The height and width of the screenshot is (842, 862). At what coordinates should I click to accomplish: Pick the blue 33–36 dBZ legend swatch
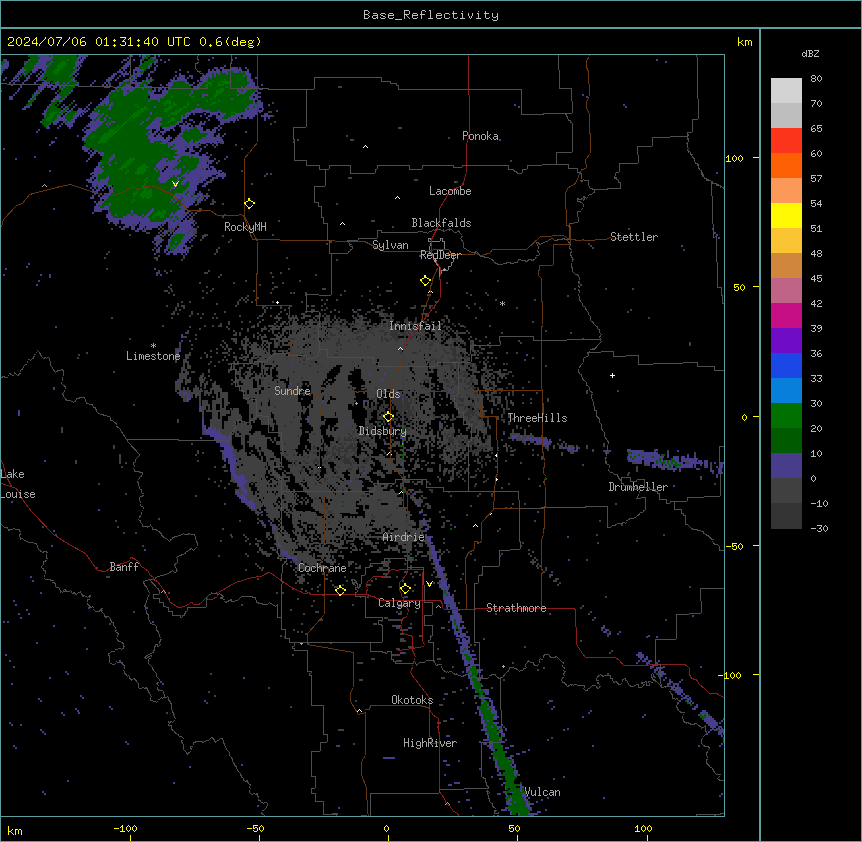pos(786,365)
